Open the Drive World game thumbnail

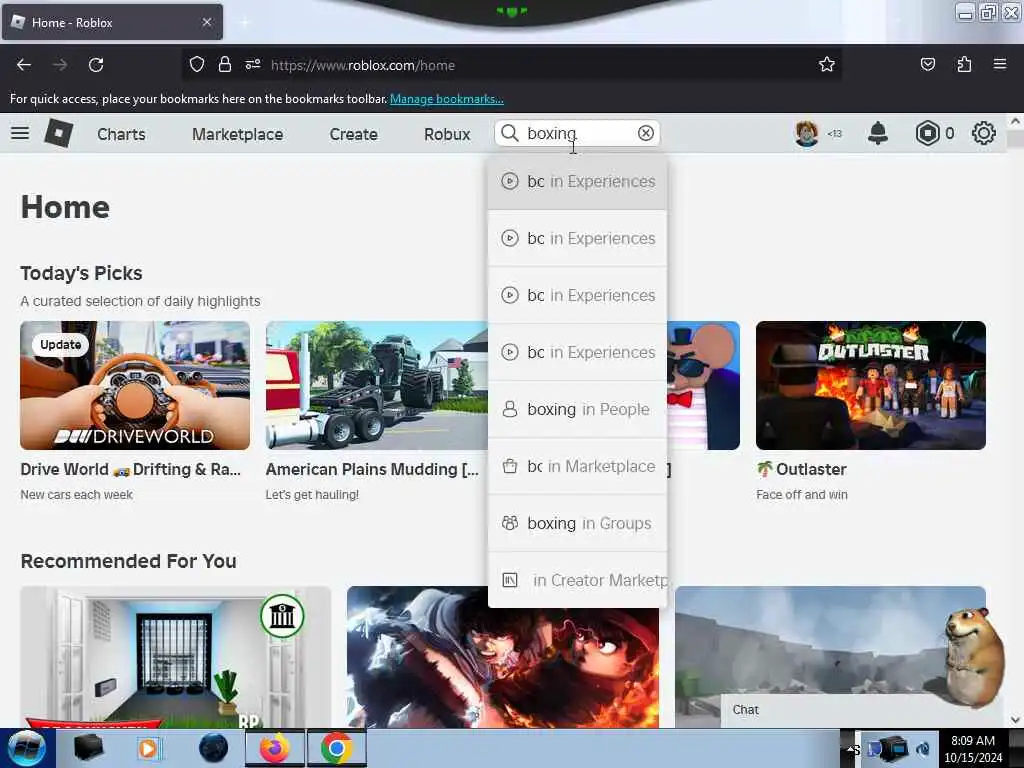(135, 385)
